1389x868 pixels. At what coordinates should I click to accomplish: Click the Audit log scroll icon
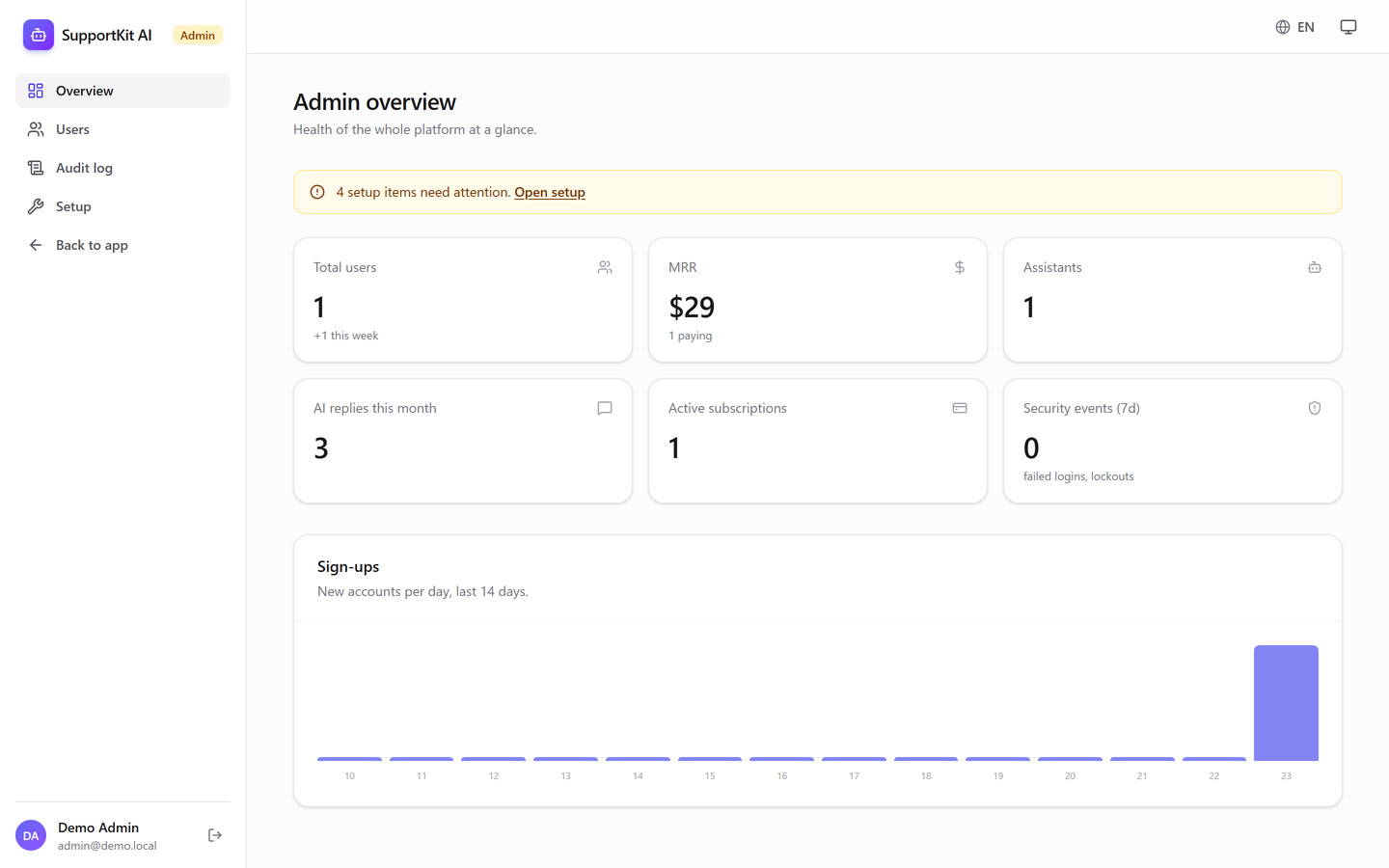point(36,168)
